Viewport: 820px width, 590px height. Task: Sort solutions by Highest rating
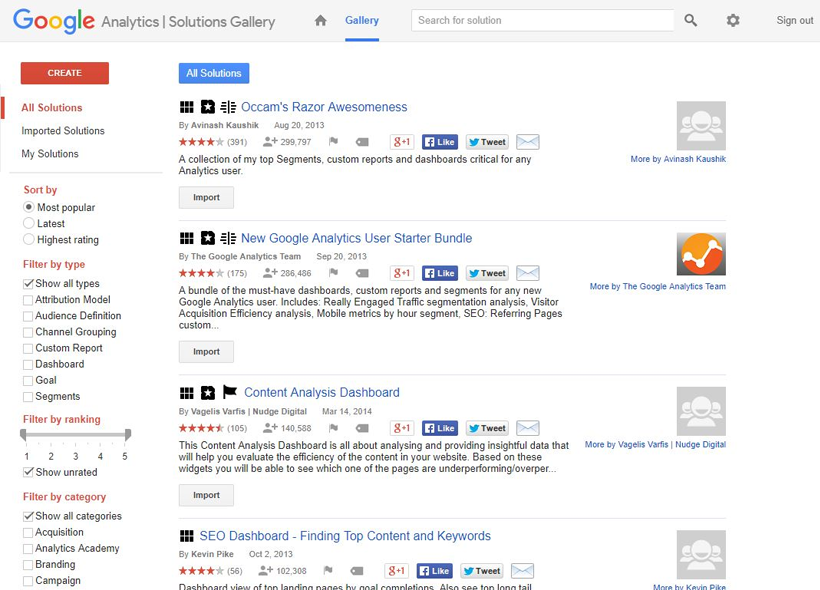[x=29, y=240]
